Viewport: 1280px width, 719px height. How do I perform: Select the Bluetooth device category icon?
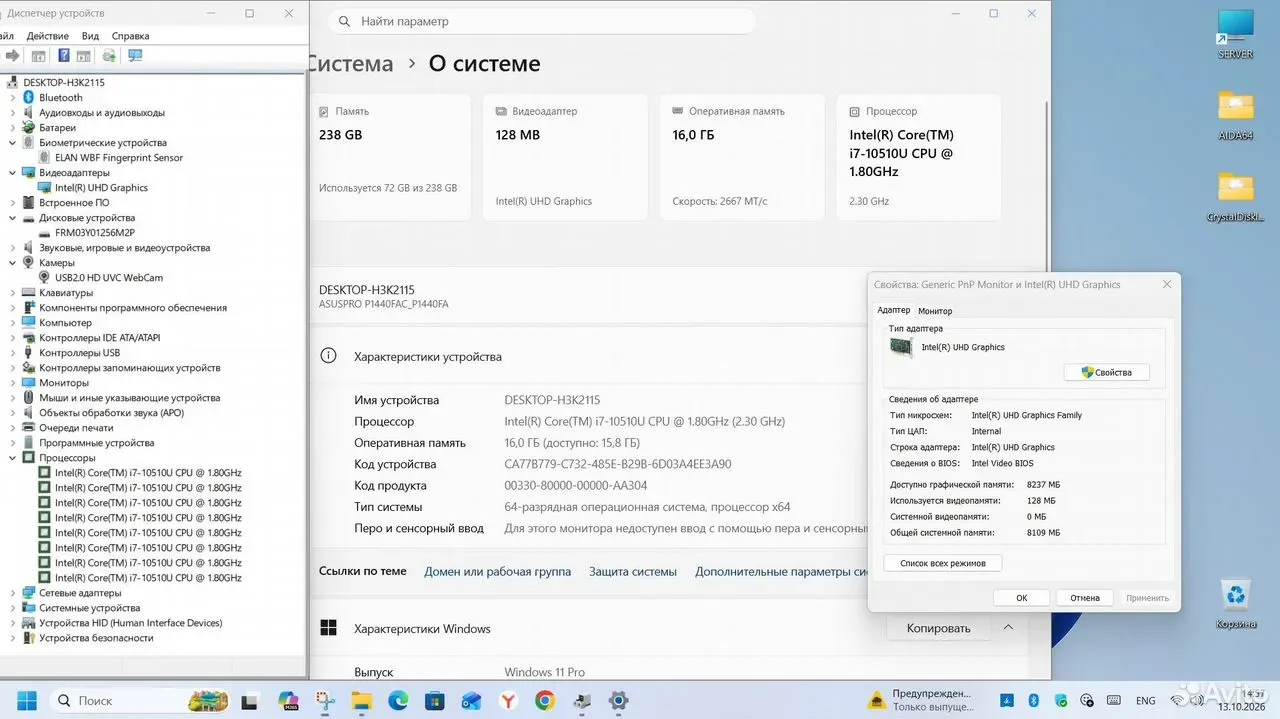[28, 97]
